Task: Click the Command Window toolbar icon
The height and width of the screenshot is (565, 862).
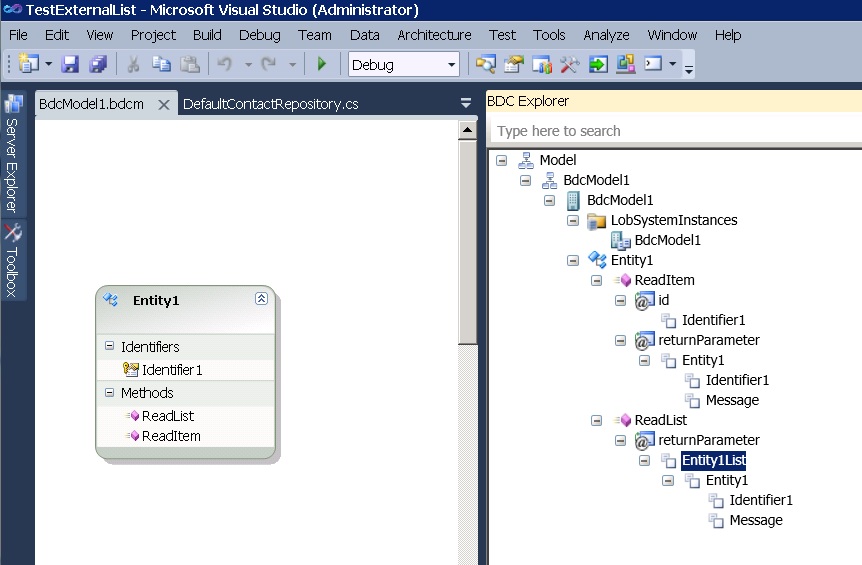Action: click(x=653, y=64)
